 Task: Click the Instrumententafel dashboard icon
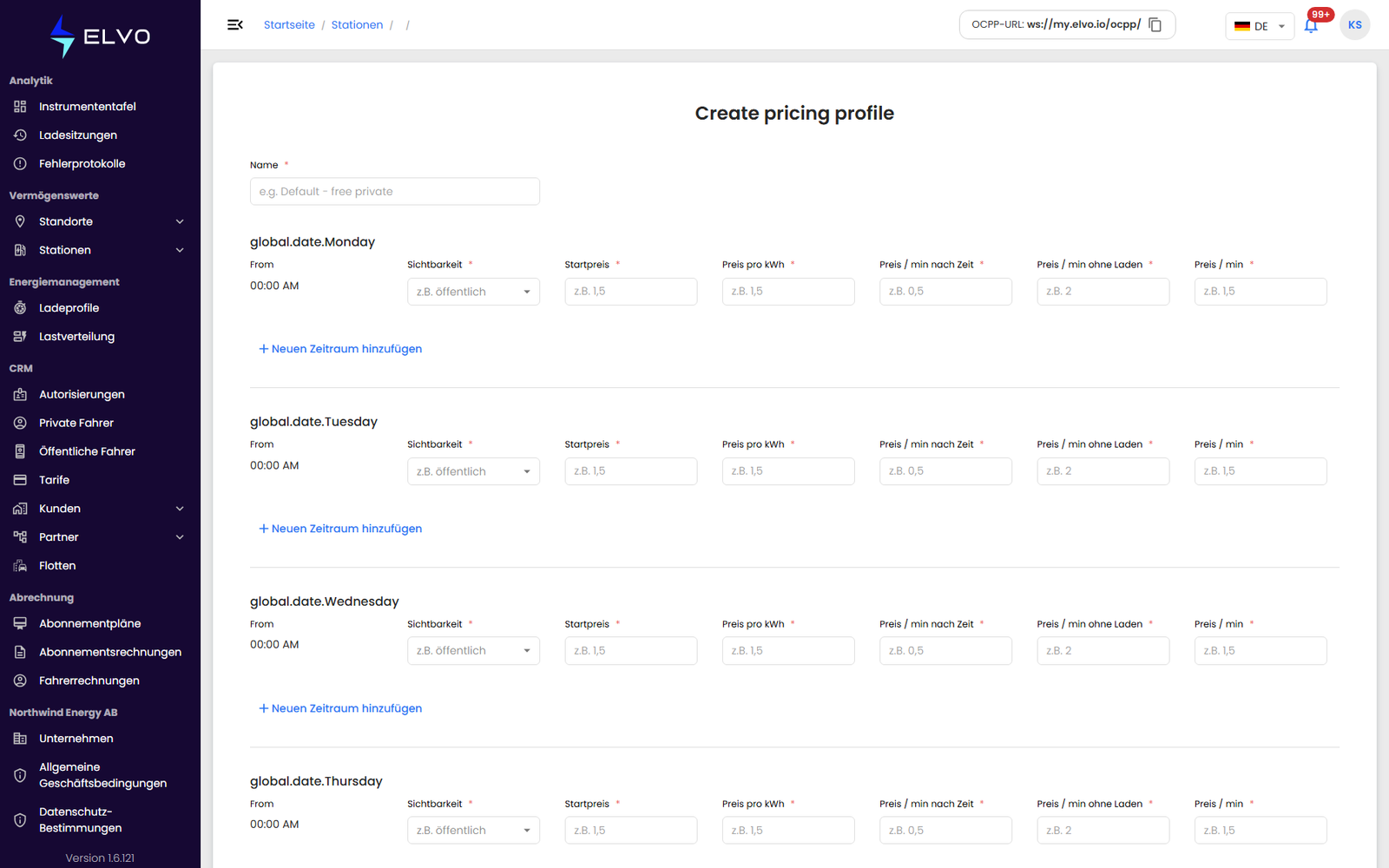pos(20,107)
